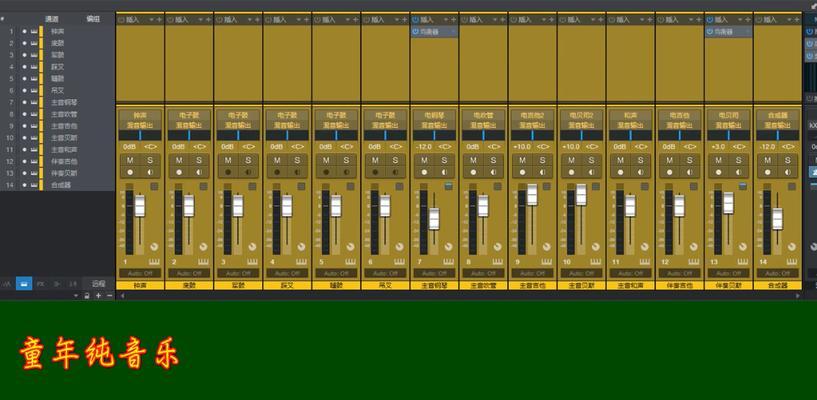Screen dimensions: 817x400
Task: Toggle visibility dot for channel list row 1
Action: (24, 31)
